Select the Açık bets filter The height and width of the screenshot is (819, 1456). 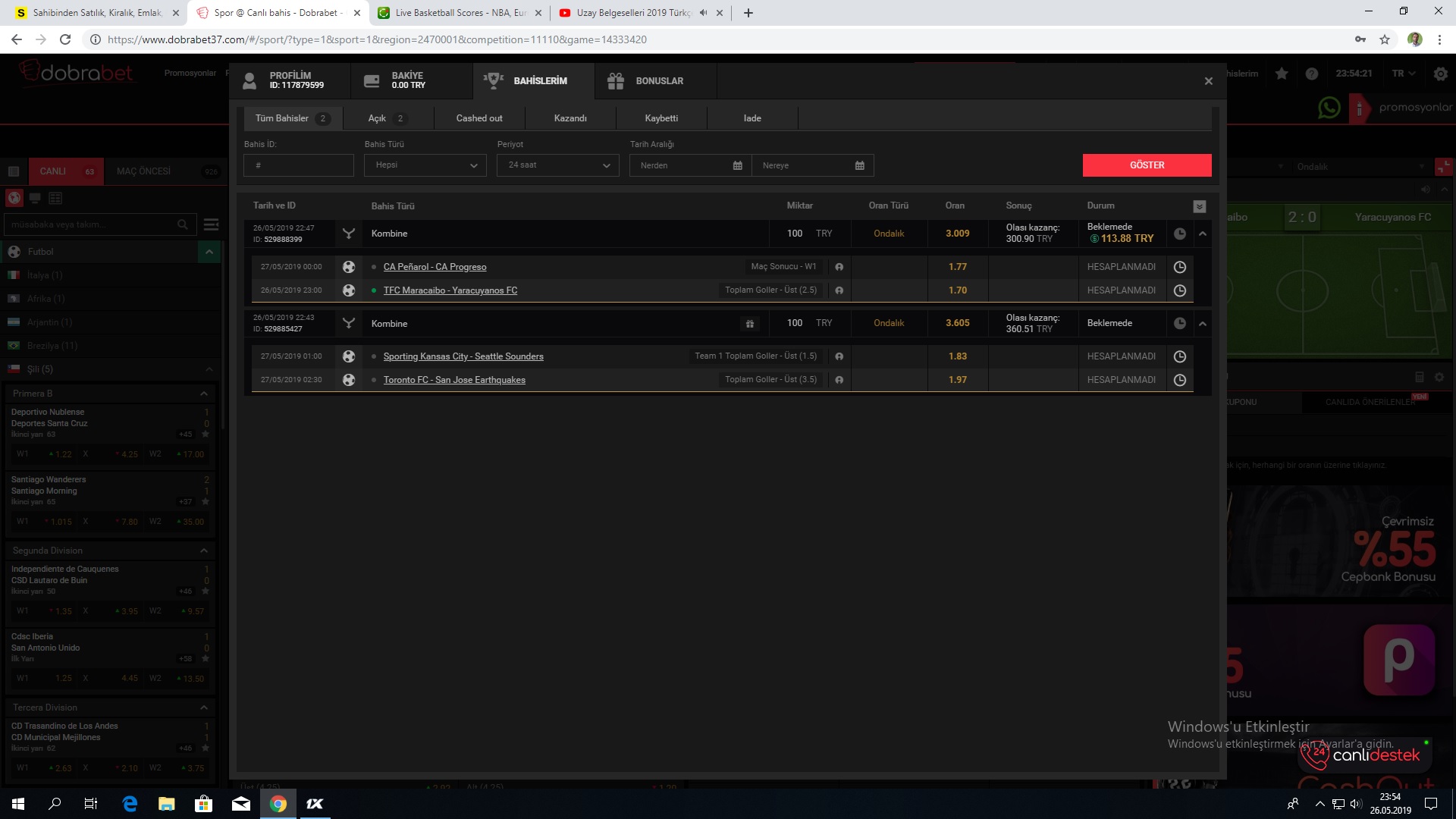point(388,118)
